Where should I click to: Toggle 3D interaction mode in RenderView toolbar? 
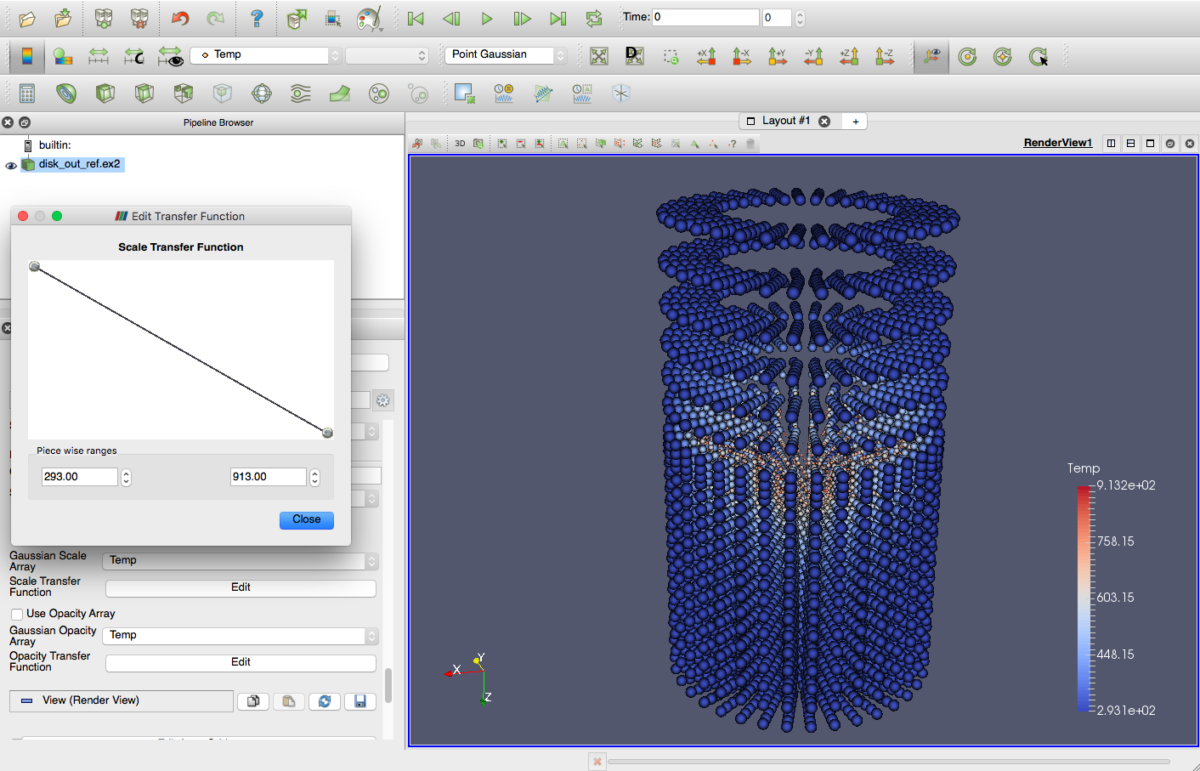(x=460, y=144)
